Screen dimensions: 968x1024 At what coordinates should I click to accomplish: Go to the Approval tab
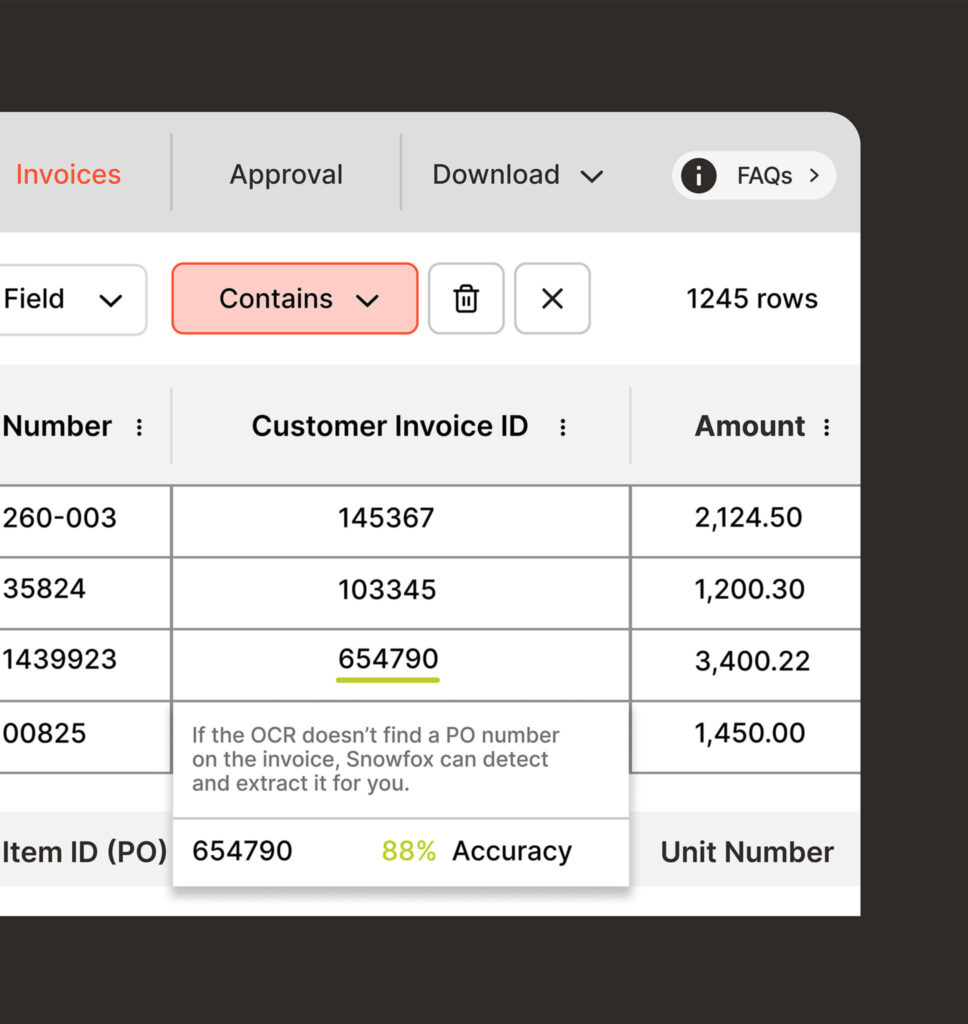(x=286, y=175)
